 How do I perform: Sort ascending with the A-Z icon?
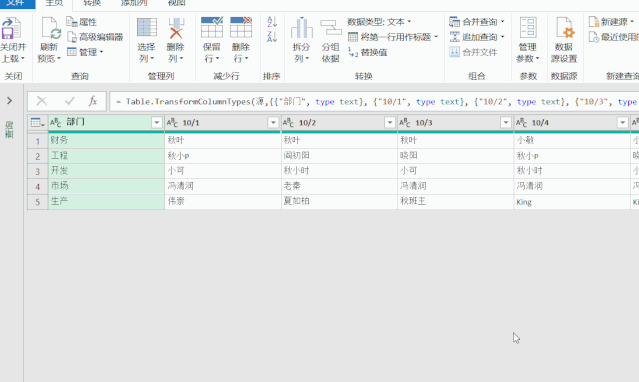272,21
